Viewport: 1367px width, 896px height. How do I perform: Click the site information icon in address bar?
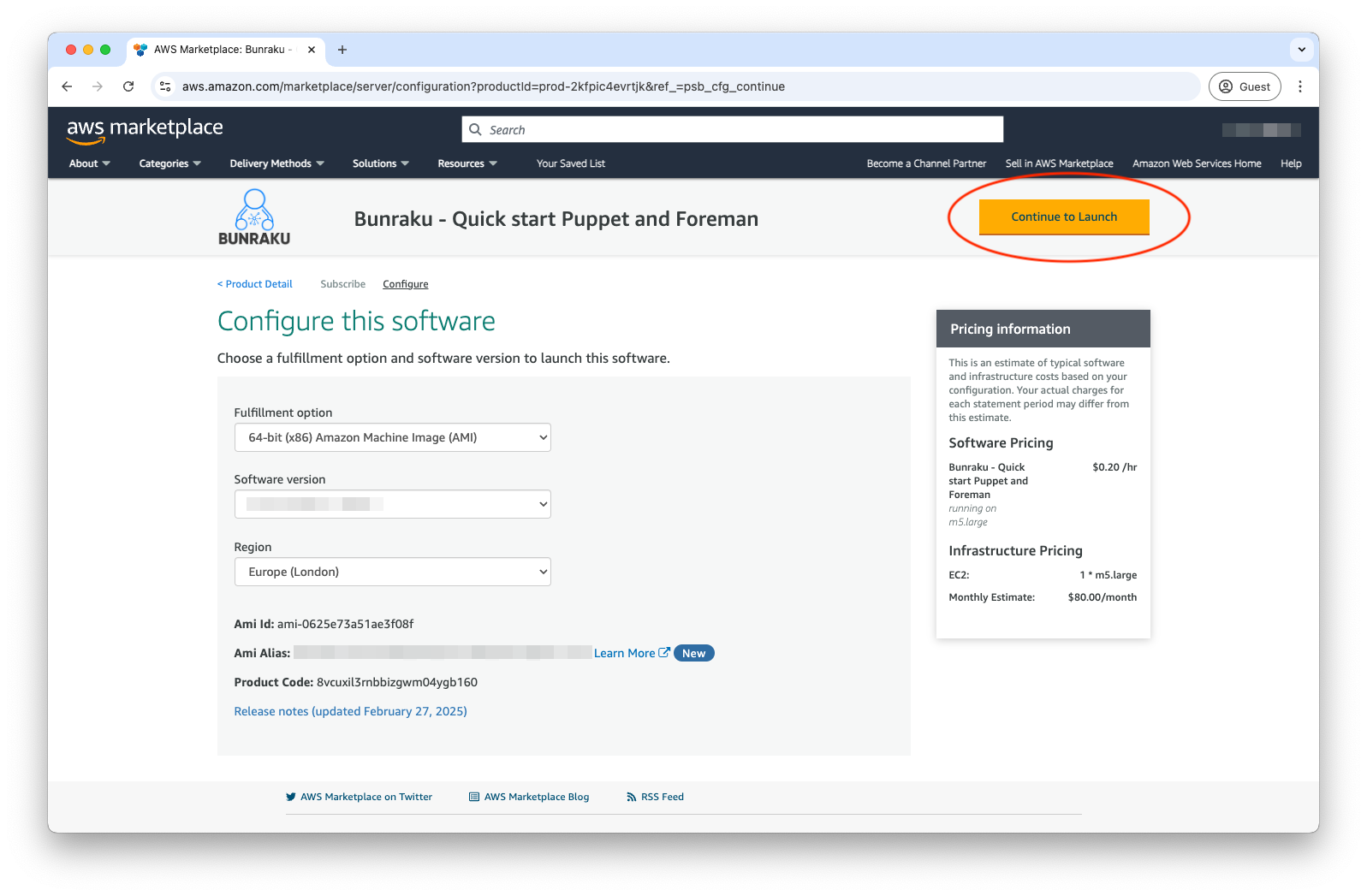coord(166,86)
